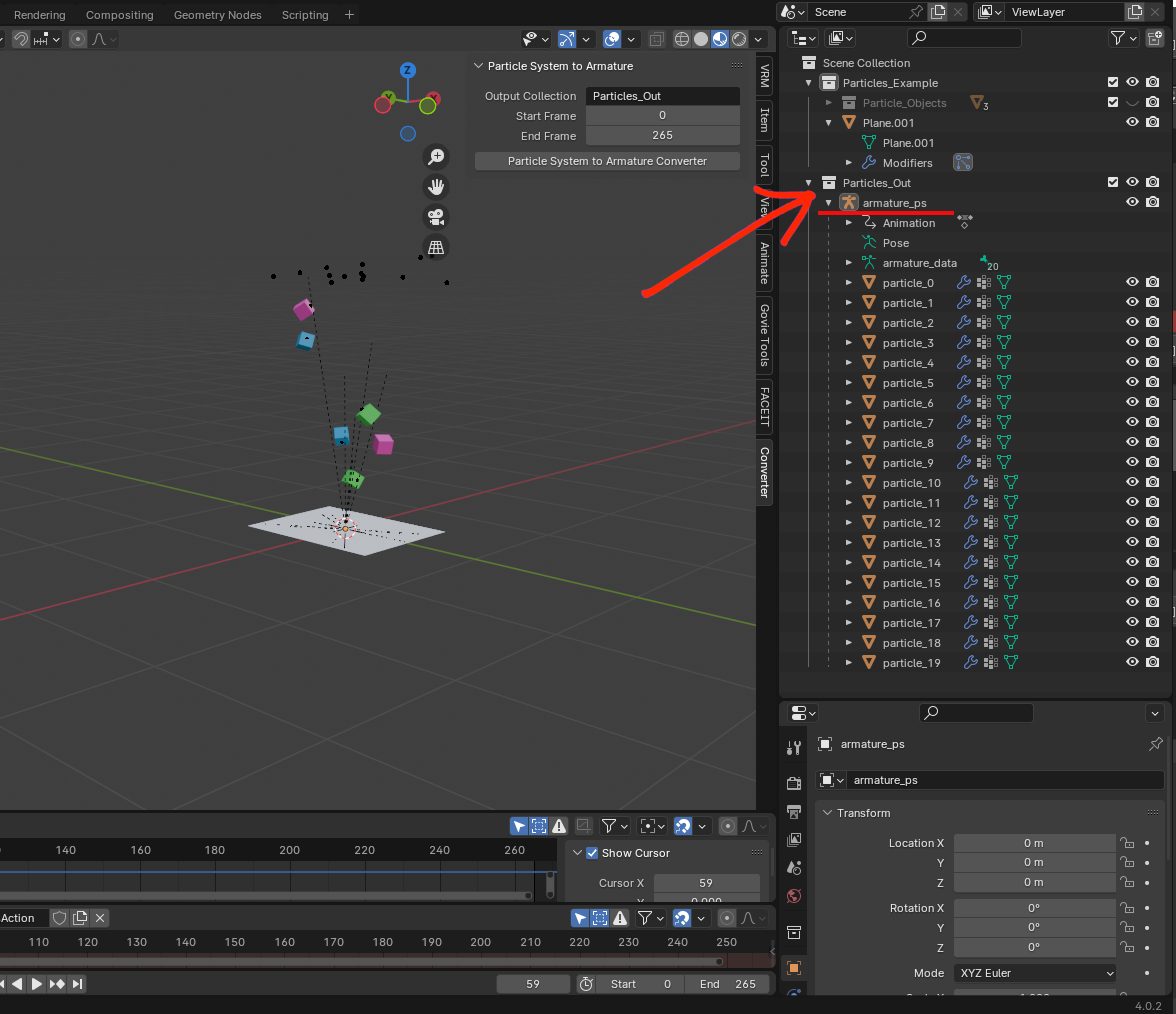The image size is (1176, 1014).
Task: Open the Tool properties wrench icon
Action: (794, 747)
